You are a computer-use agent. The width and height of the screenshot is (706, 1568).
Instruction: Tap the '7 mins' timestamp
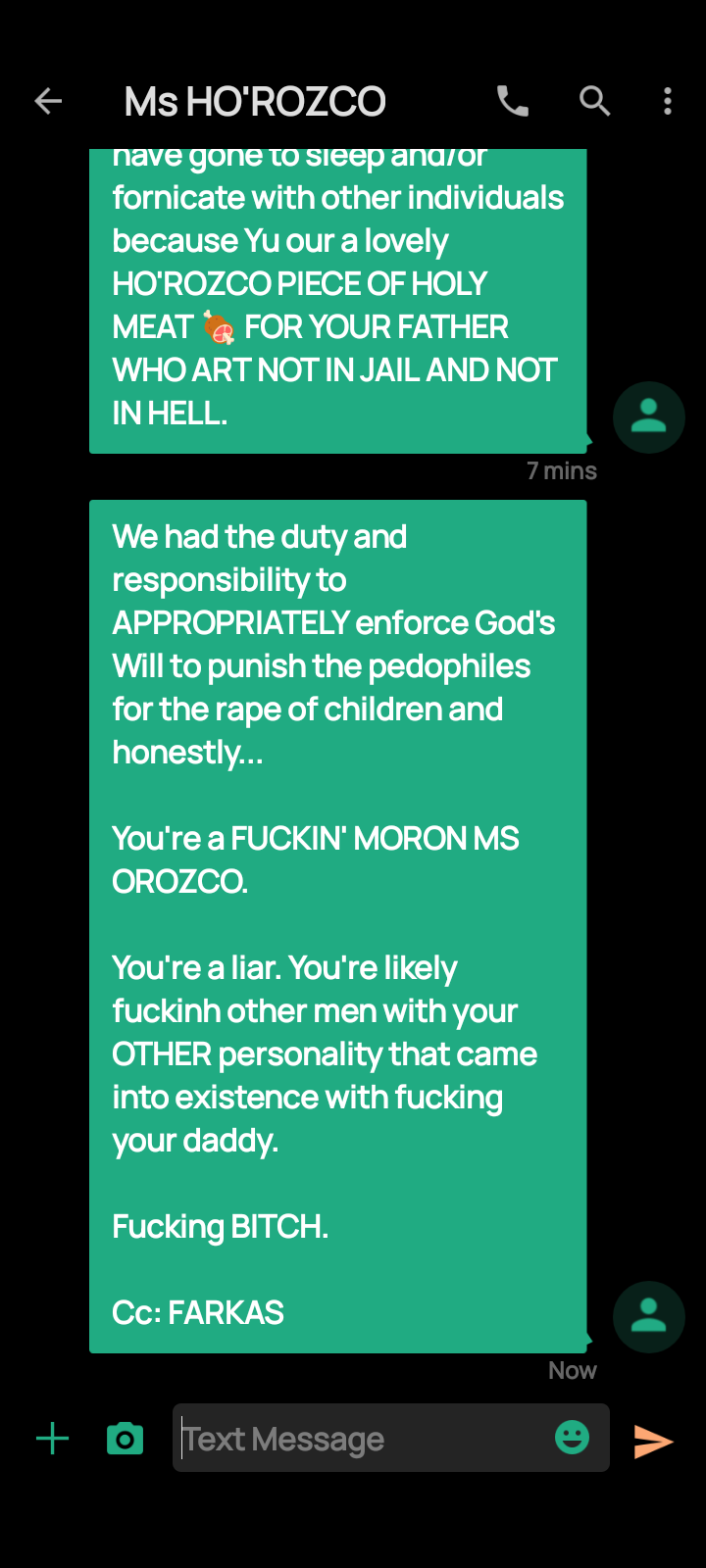coord(562,471)
